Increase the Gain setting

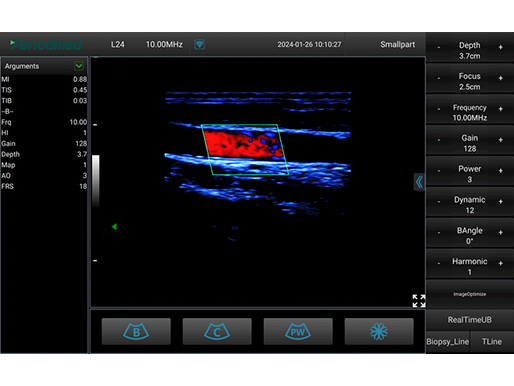click(x=500, y=140)
